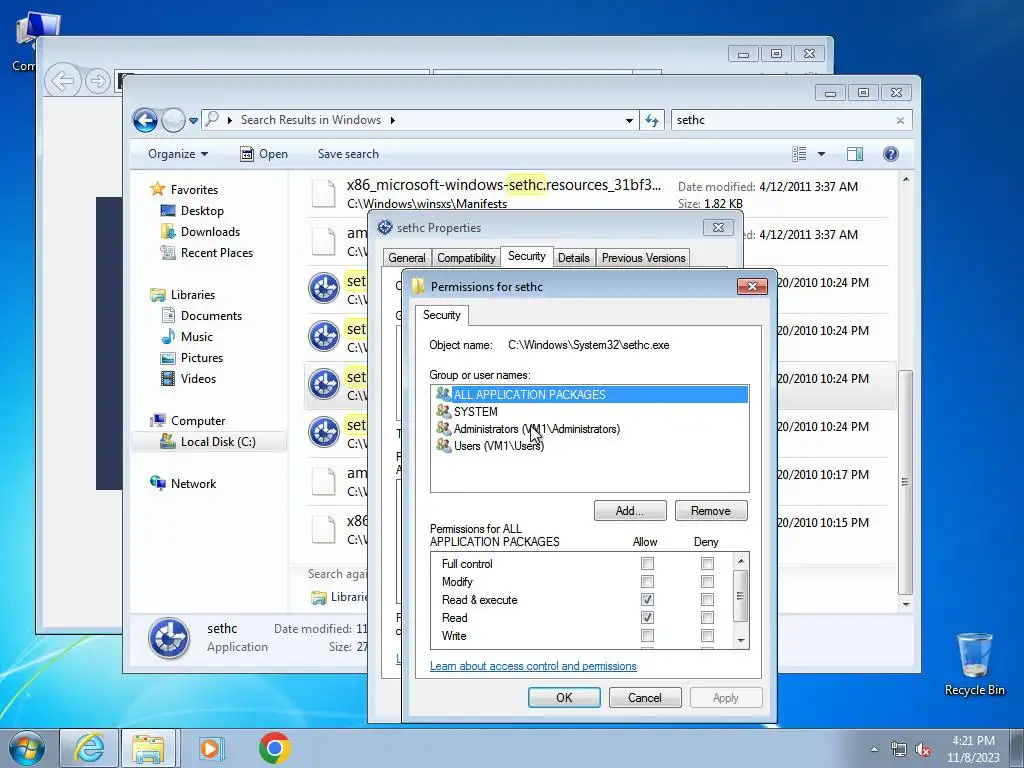Open Documents library
Viewport: 1024px width, 768px height.
(202, 315)
